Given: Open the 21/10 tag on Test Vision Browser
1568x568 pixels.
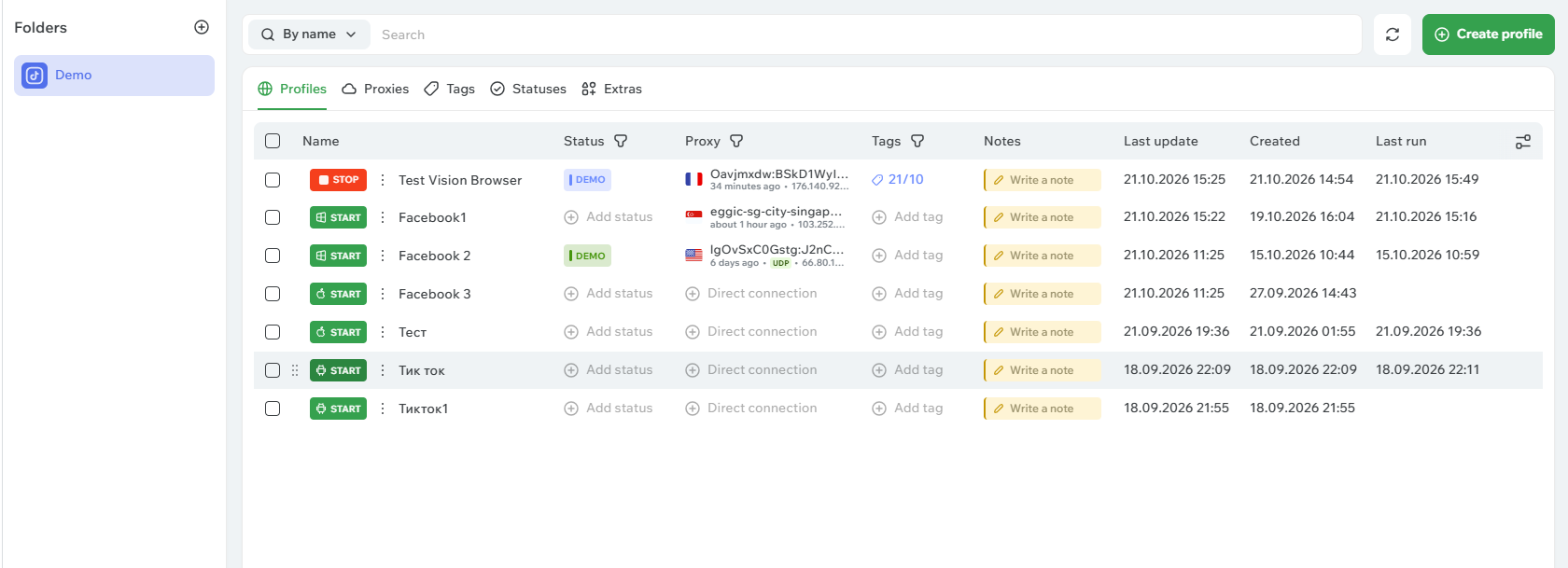Looking at the screenshot, I should click(x=898, y=180).
